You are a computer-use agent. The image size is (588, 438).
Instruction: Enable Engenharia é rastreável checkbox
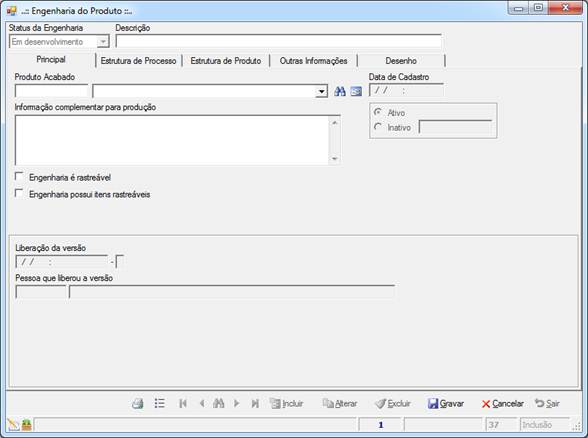tap(19, 176)
